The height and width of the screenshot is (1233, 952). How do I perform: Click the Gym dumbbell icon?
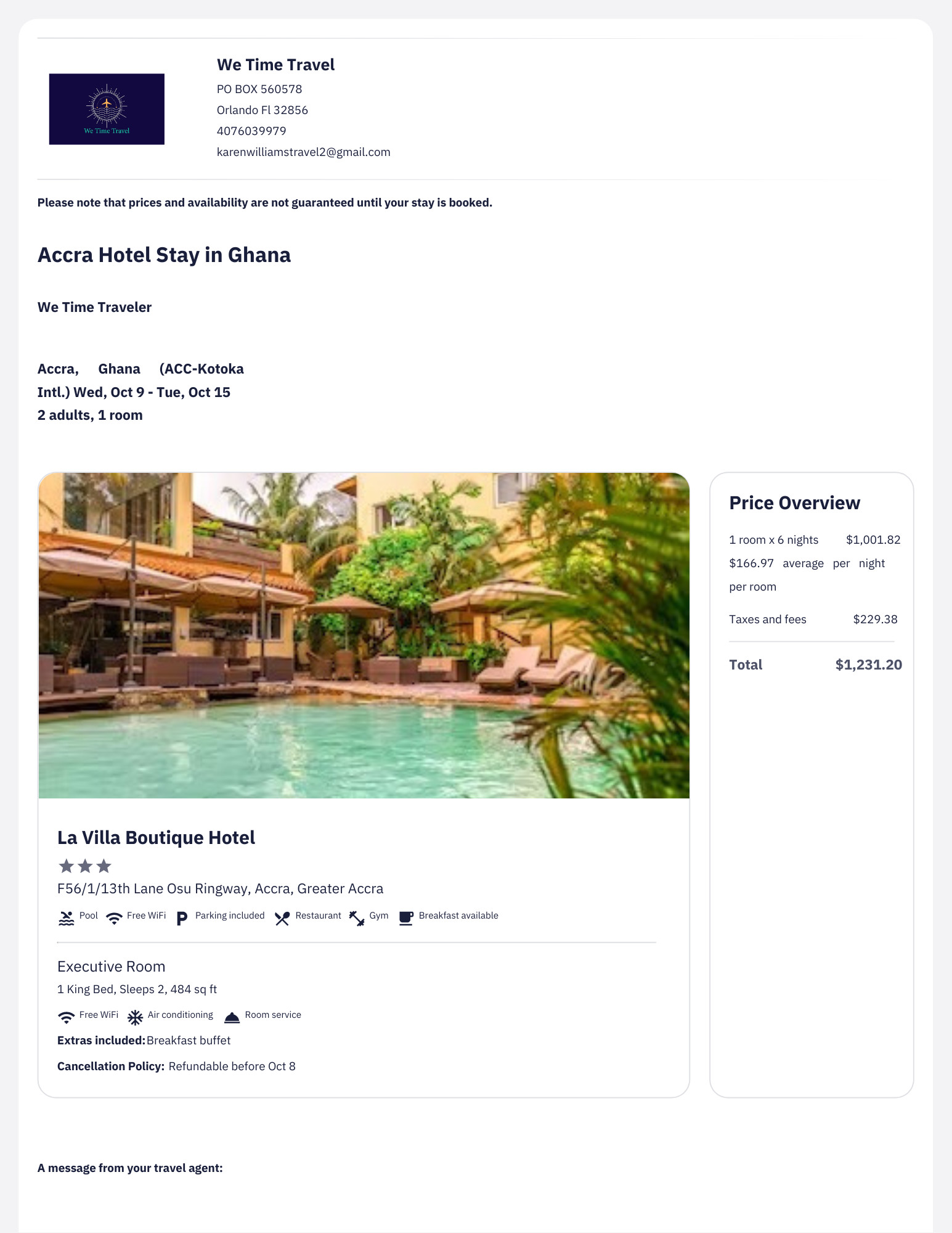click(357, 919)
